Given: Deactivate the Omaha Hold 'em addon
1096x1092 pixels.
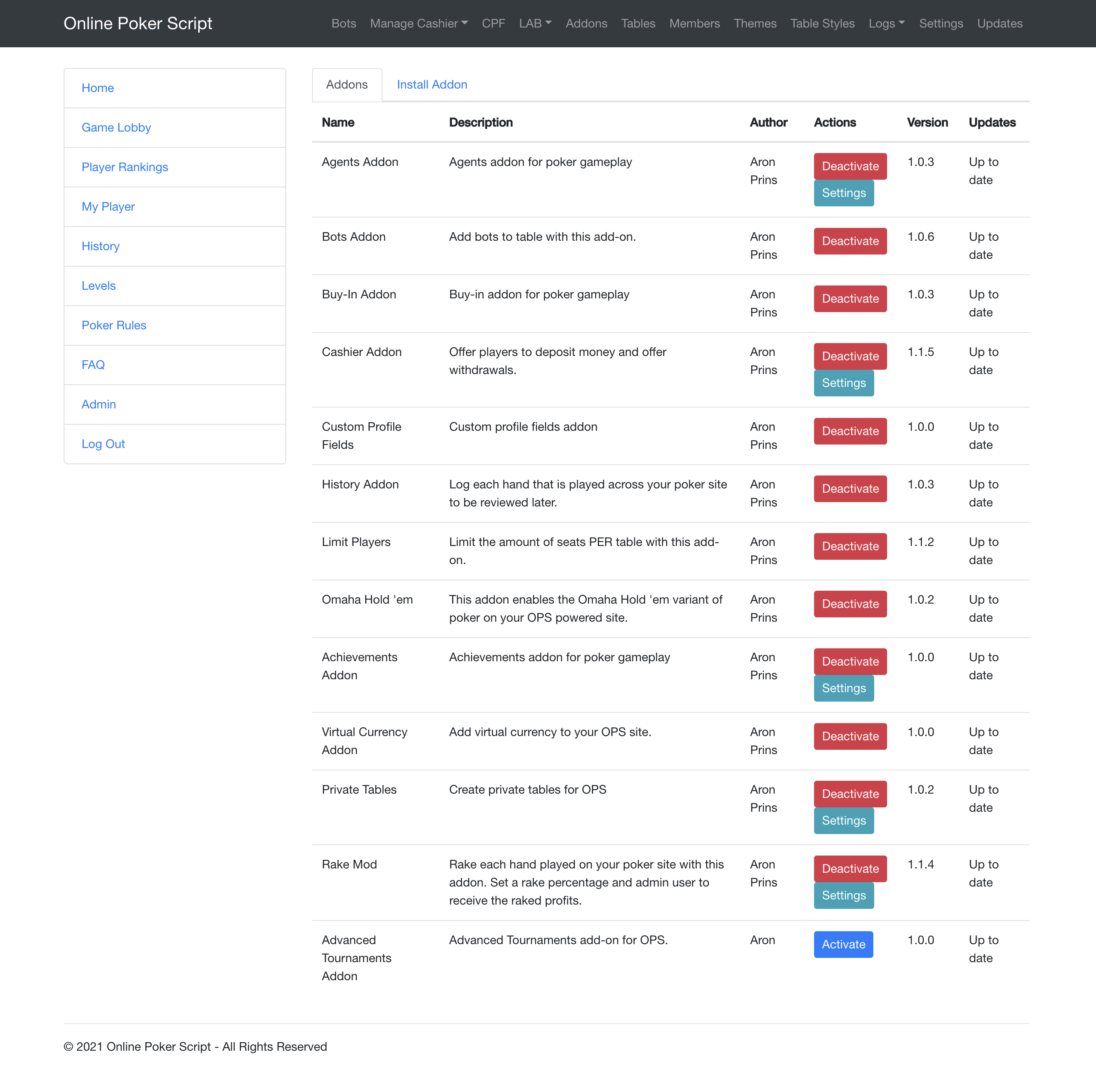Looking at the screenshot, I should pos(850,604).
